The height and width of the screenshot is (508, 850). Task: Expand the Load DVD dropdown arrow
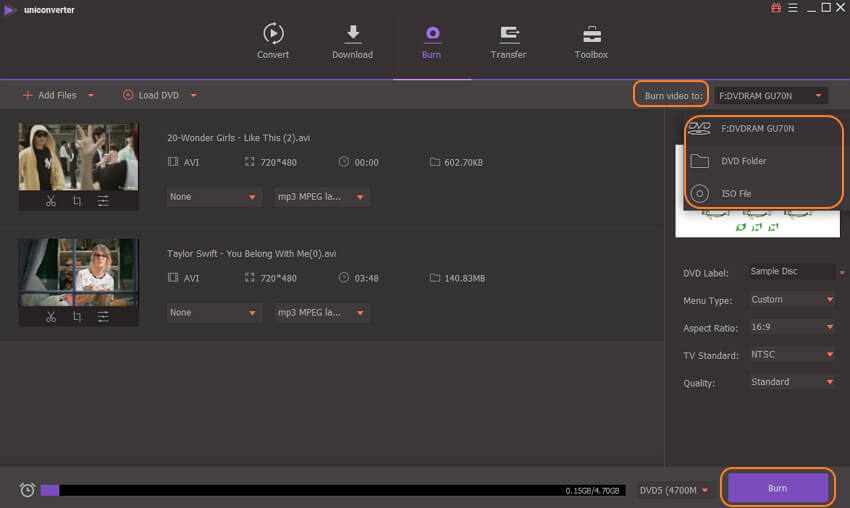[x=194, y=95]
